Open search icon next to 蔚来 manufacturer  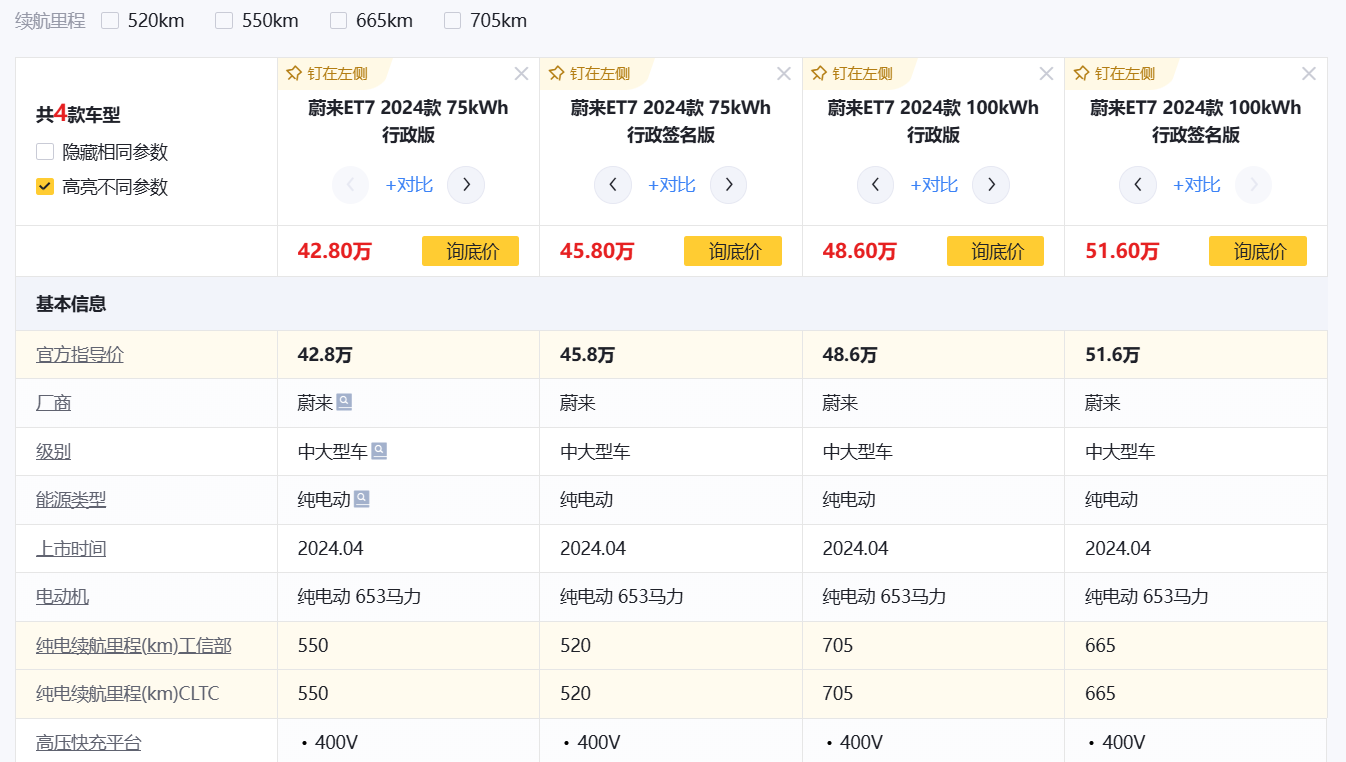click(344, 402)
